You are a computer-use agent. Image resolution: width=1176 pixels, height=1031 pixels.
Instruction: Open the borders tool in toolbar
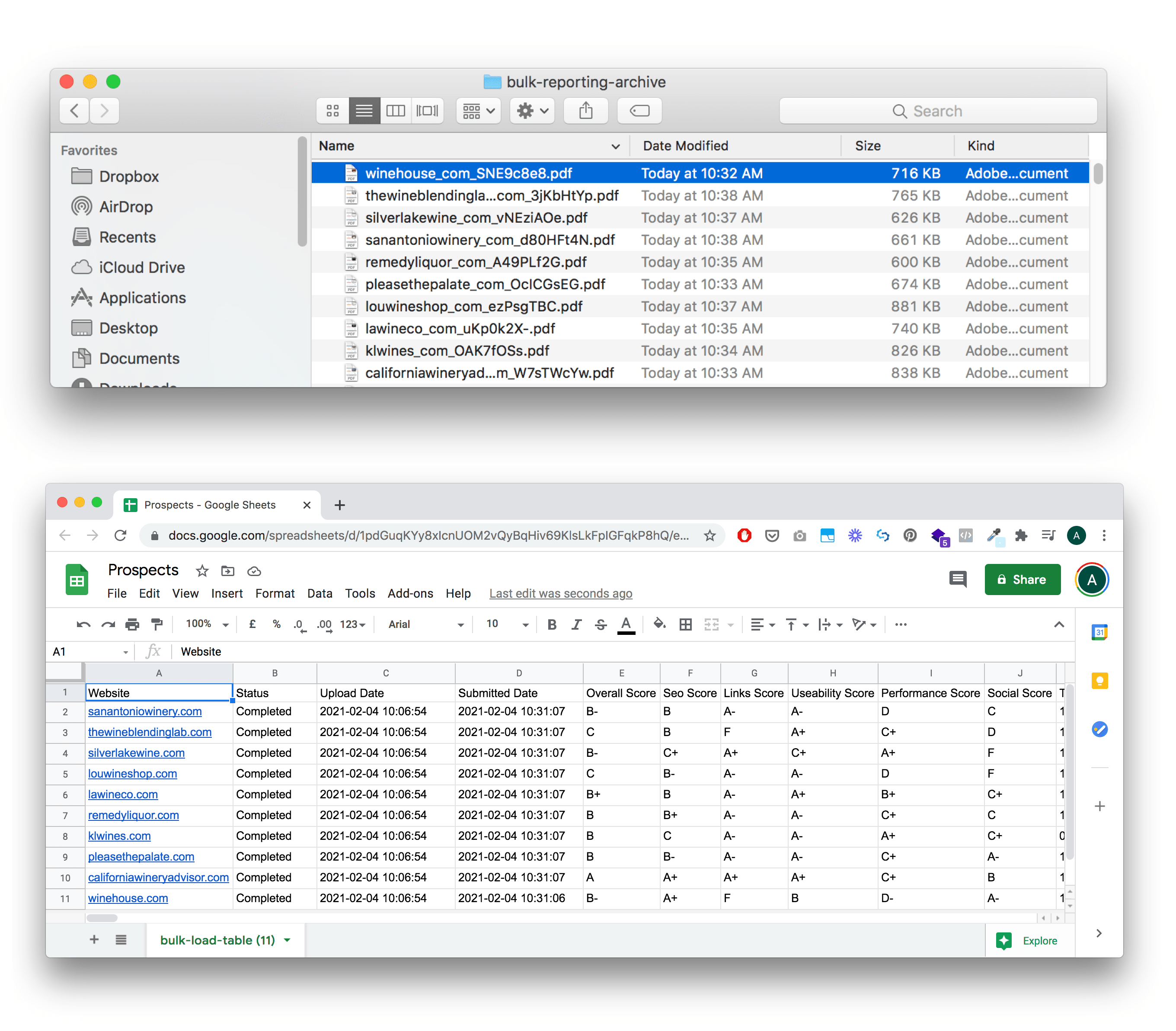(x=685, y=624)
